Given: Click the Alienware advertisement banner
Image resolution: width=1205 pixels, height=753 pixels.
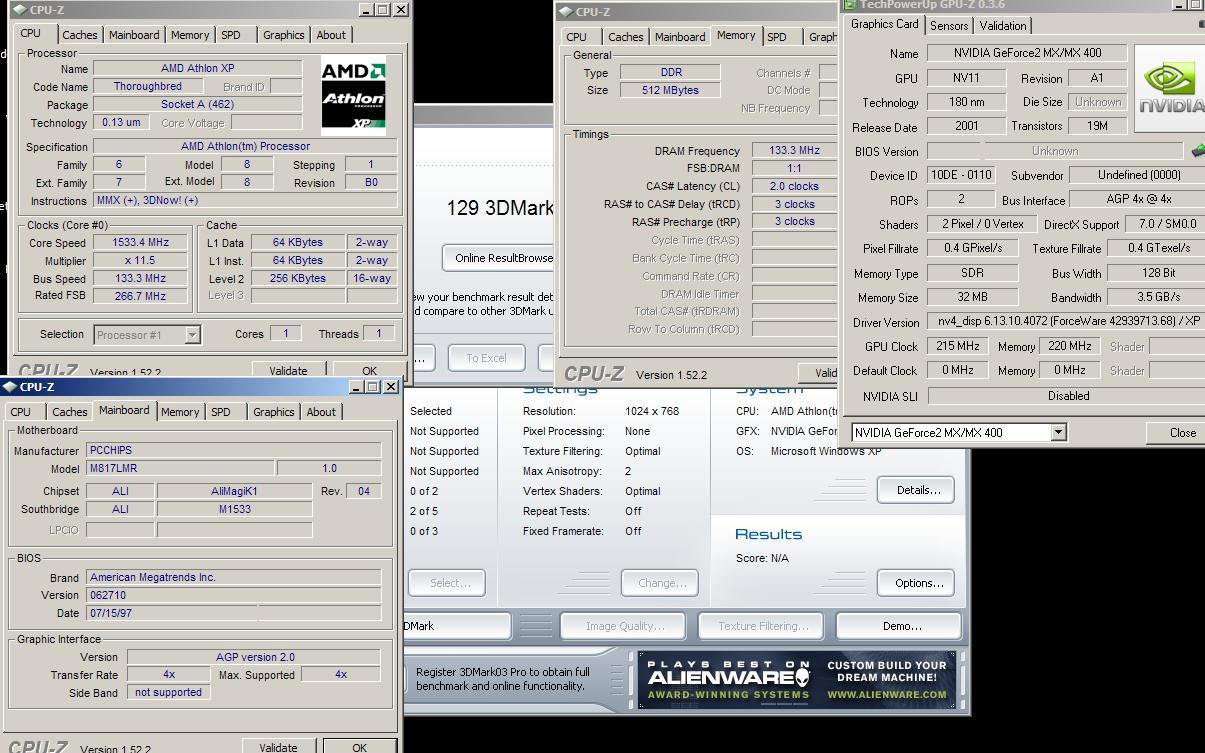Looking at the screenshot, I should (x=797, y=680).
